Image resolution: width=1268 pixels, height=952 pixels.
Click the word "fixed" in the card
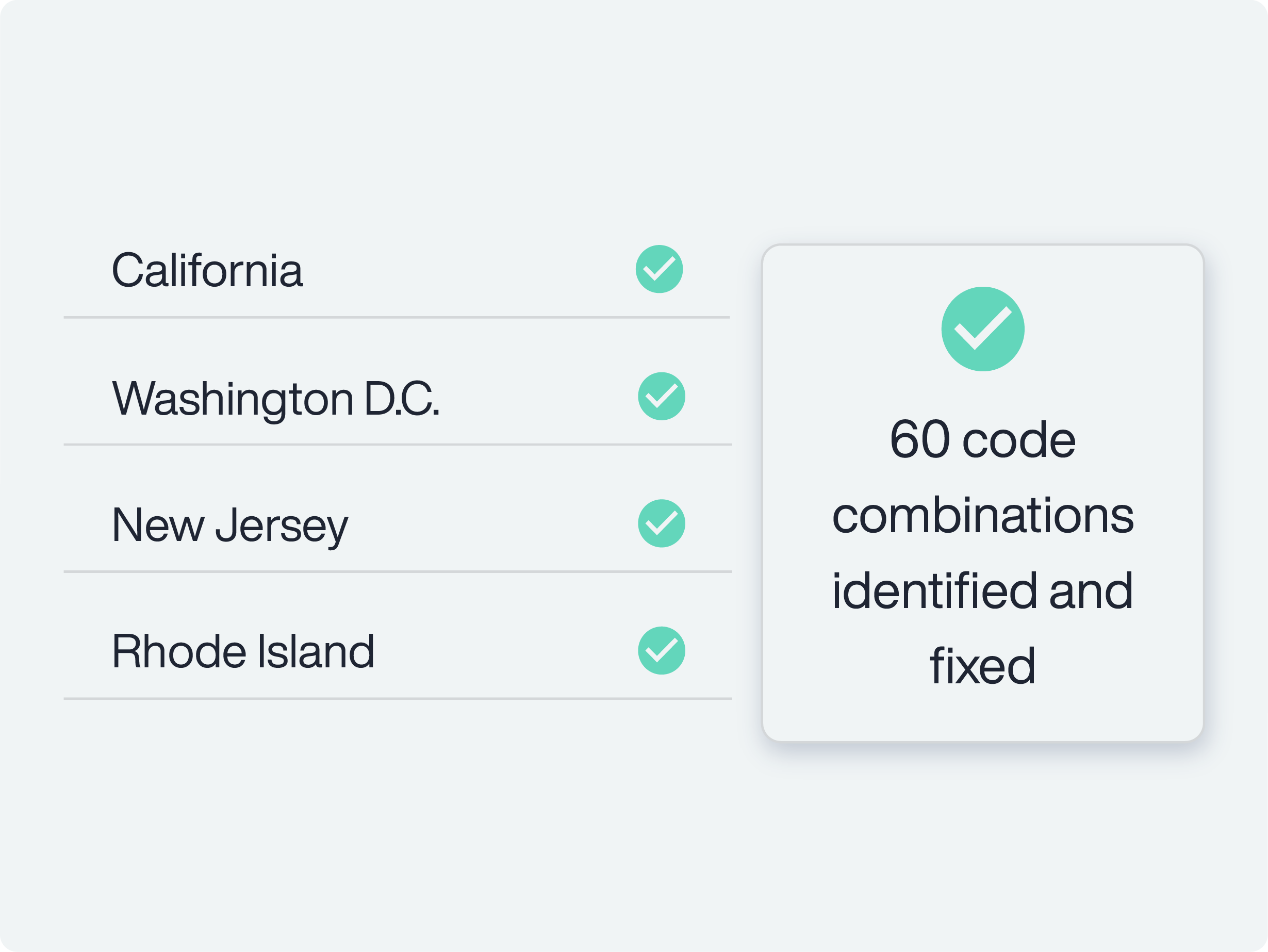coord(982,666)
